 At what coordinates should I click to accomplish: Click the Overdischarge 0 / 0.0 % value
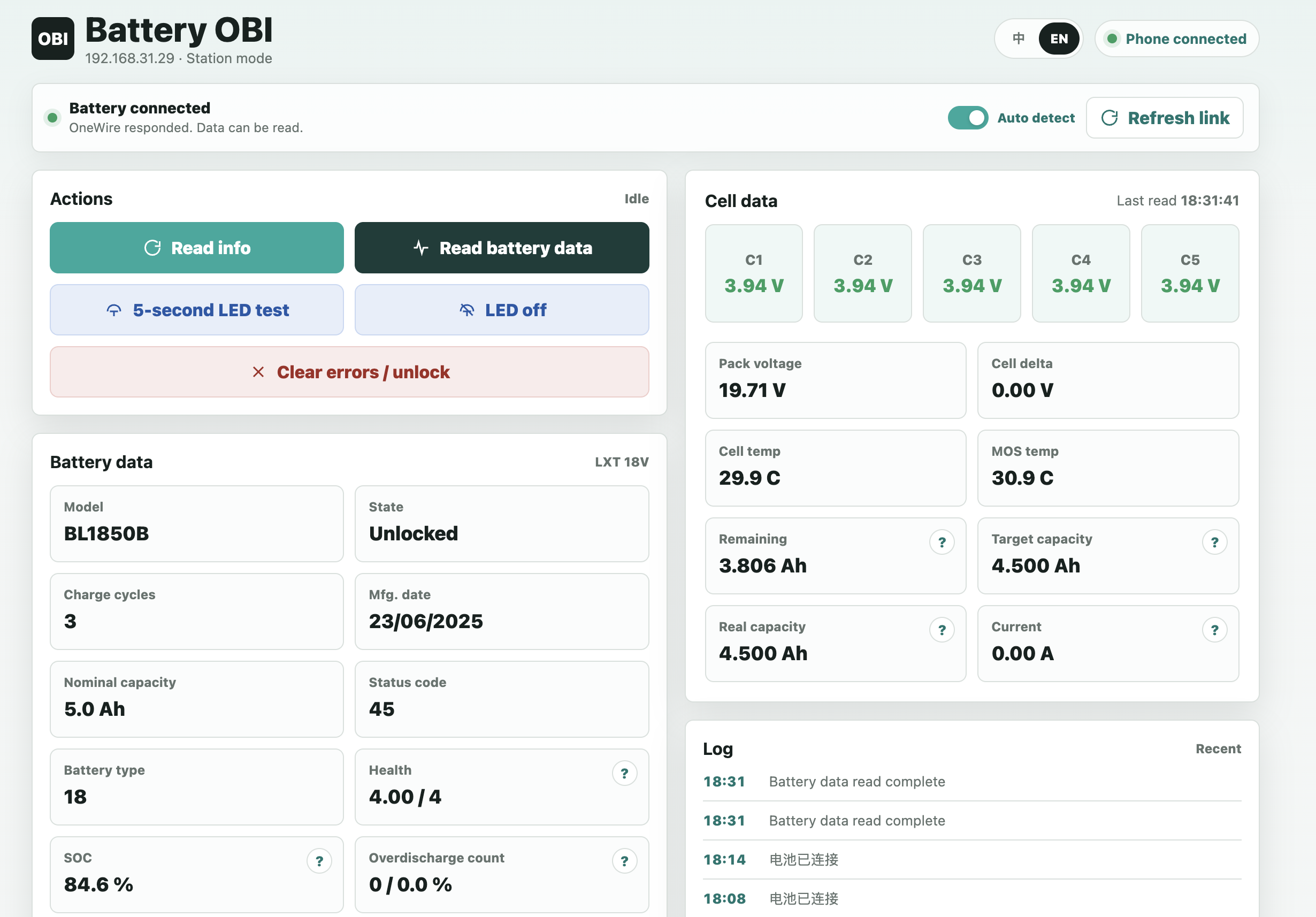coord(410,884)
